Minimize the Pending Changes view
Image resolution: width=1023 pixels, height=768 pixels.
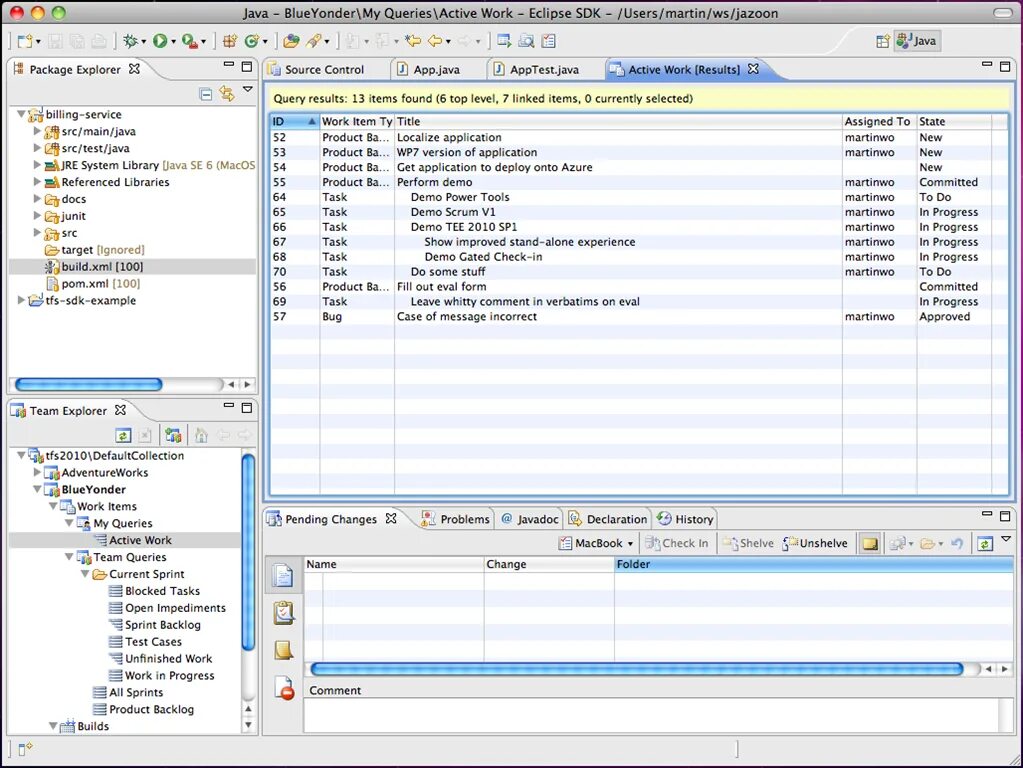986,515
